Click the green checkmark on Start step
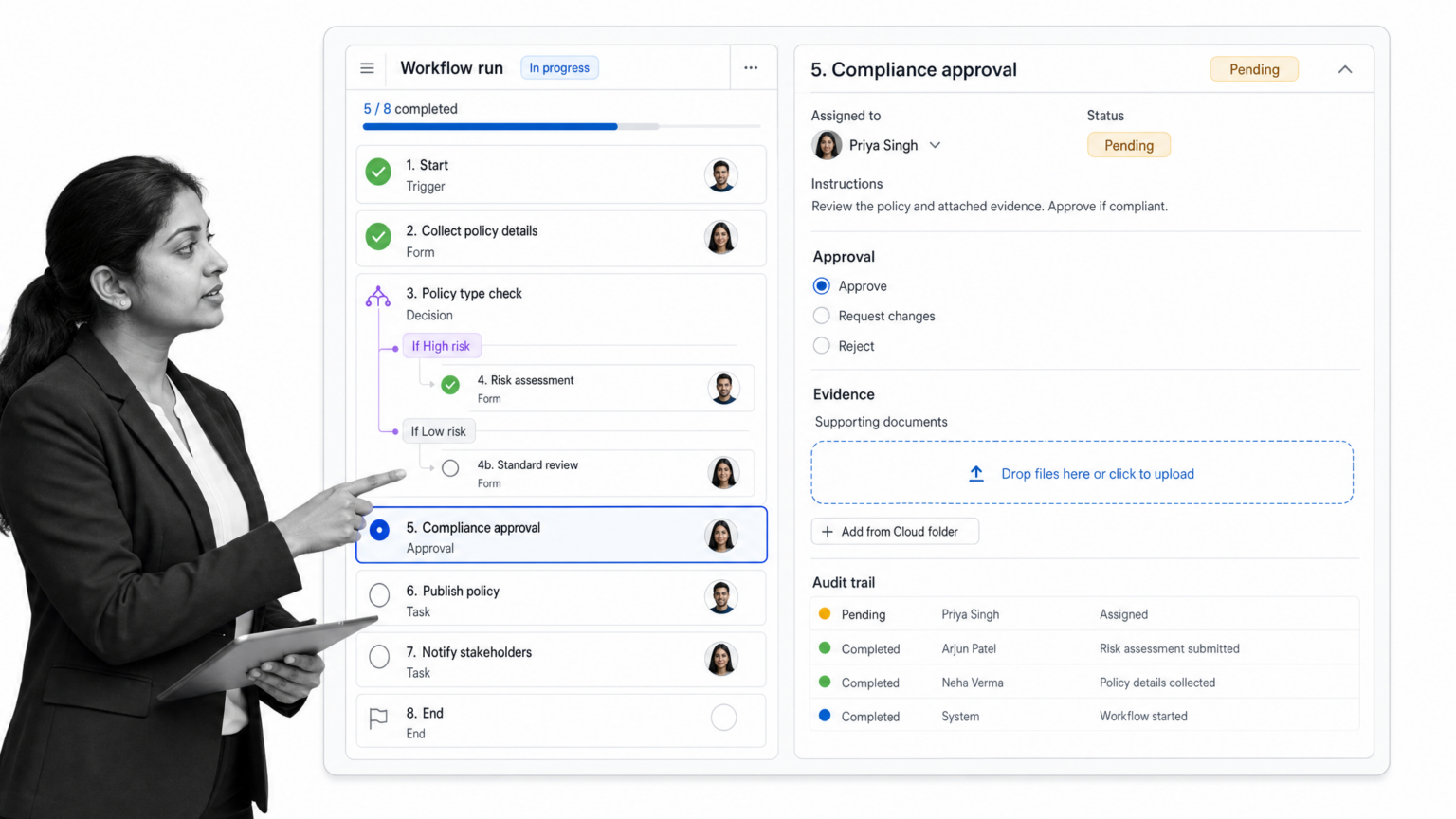This screenshot has width=1456, height=819. tap(378, 172)
